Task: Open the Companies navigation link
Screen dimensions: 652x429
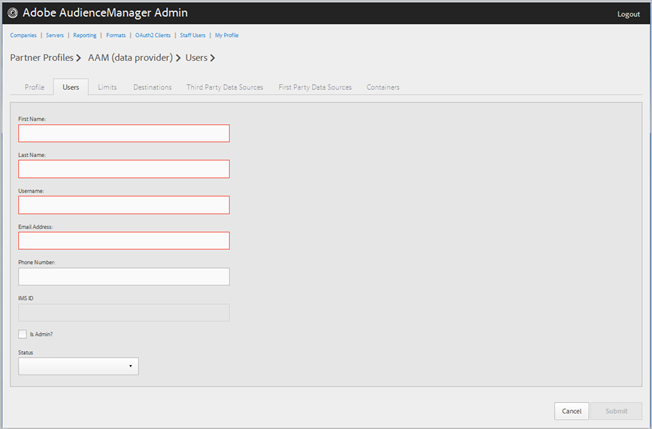Action: point(23,35)
